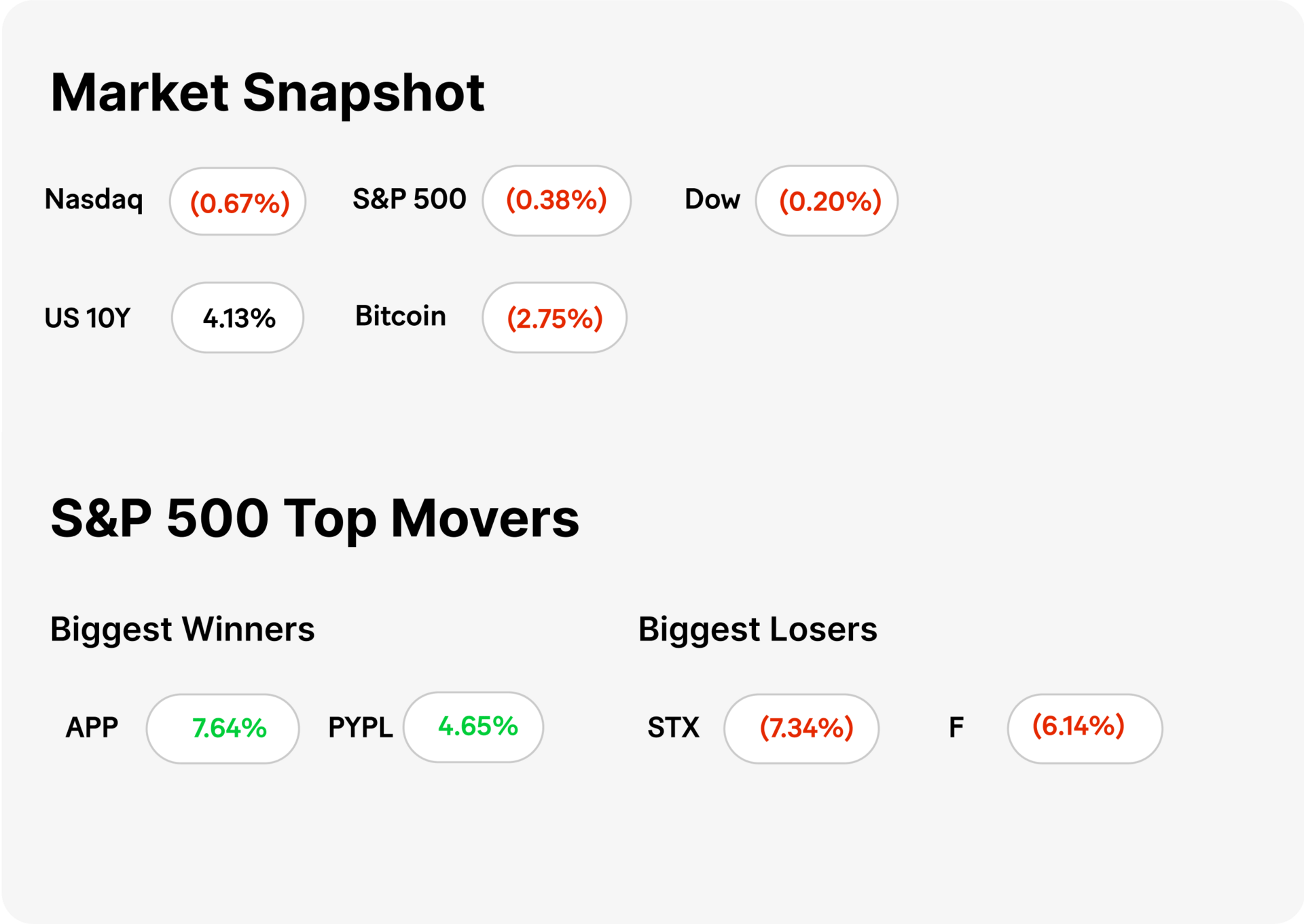Click the F (6.14%) loss pill
Viewport: 1304px width, 924px height.
1085,729
